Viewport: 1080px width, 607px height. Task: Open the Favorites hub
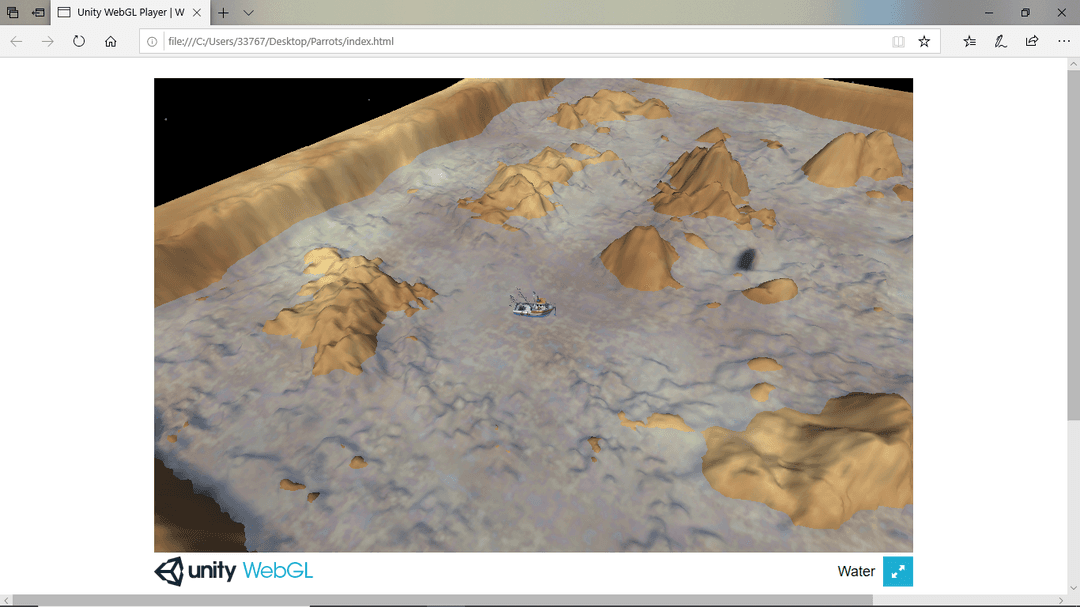tap(969, 42)
